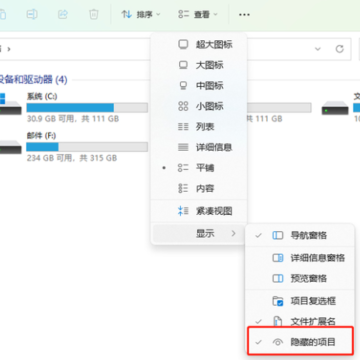Screen dimensions: 360x360
Task: Toggle 隐藏的项目 hidden items
Action: pos(299,342)
